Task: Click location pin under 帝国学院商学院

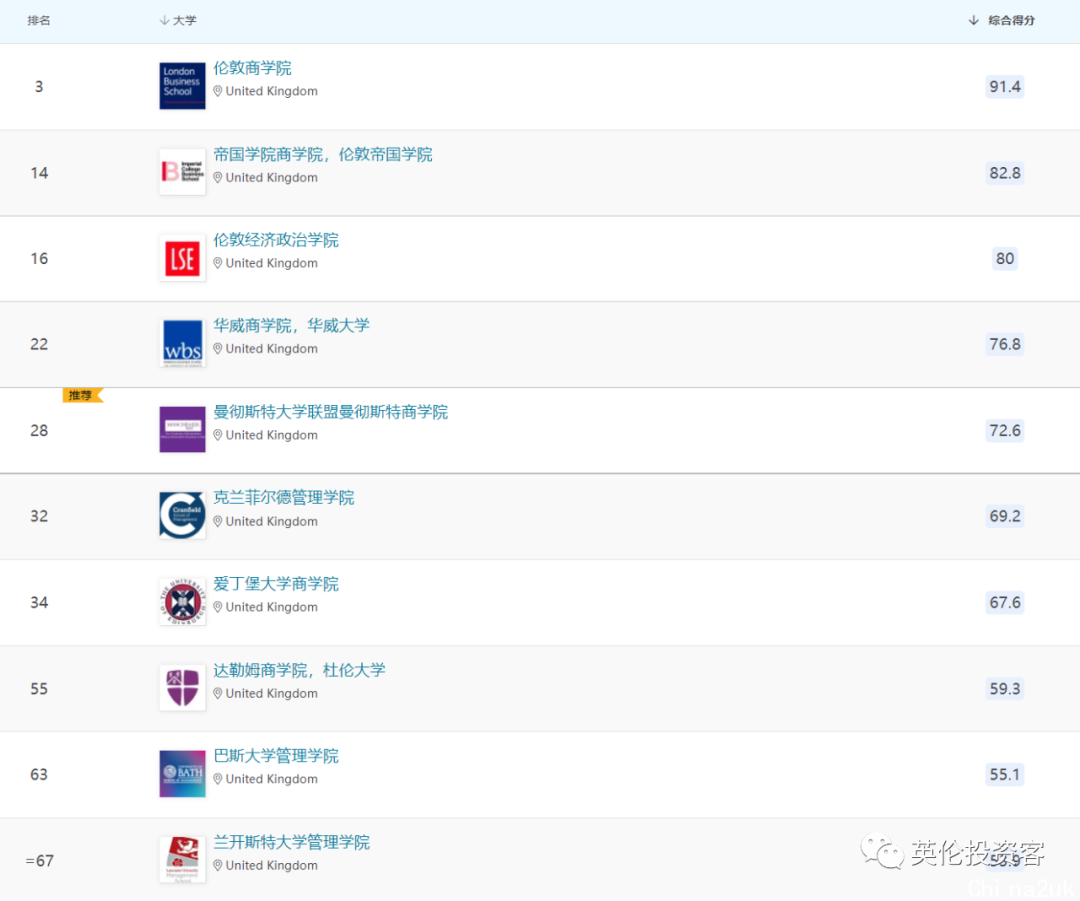Action: 218,178
